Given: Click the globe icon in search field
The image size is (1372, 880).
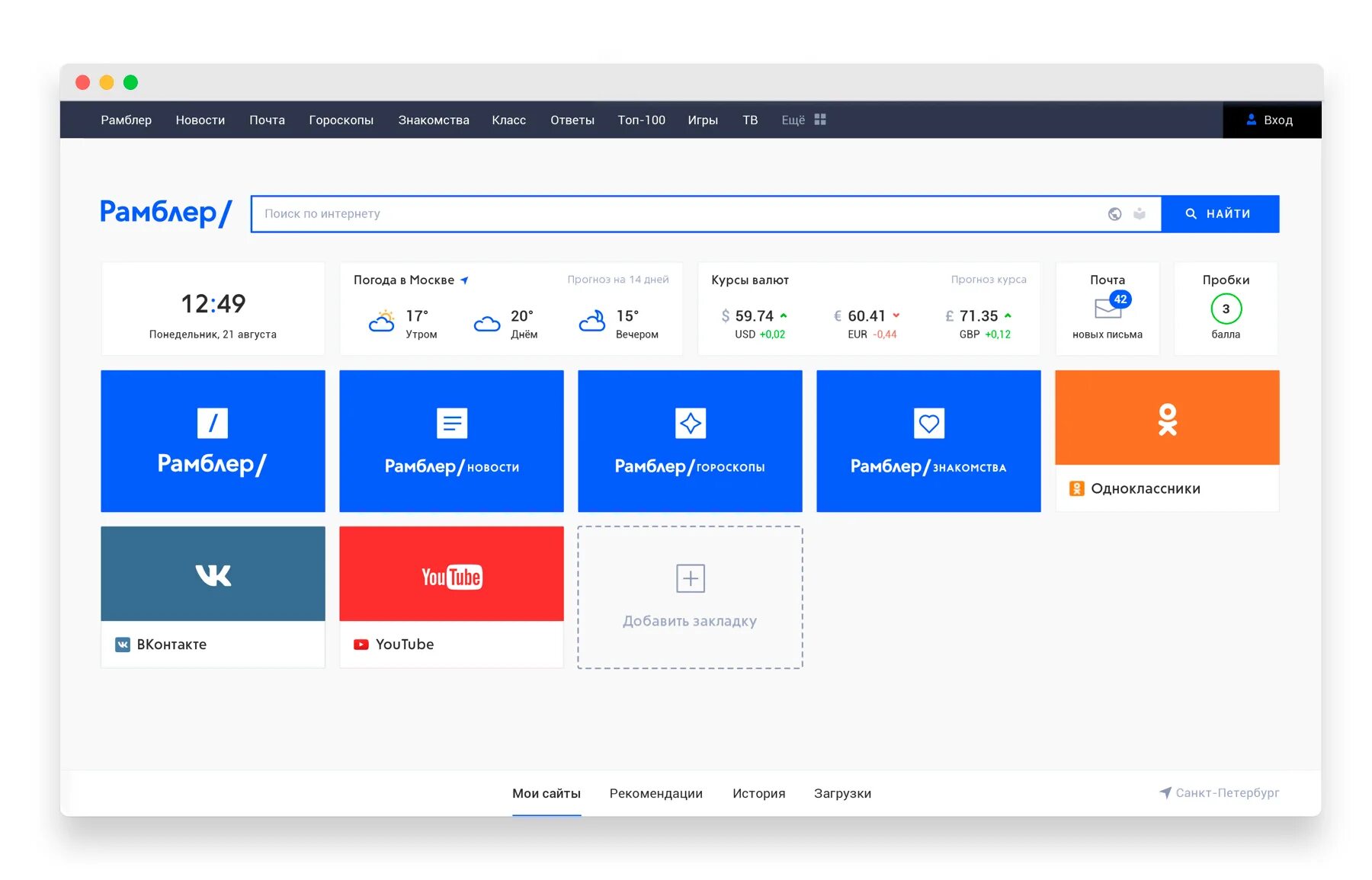Looking at the screenshot, I should (x=1114, y=214).
